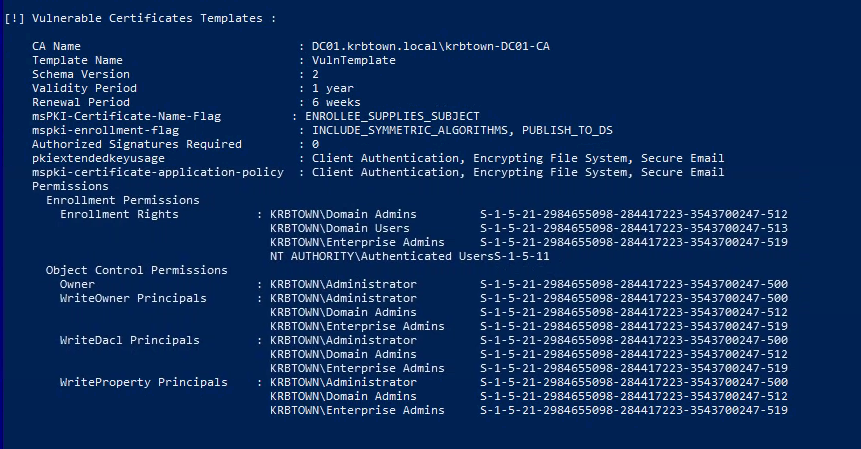Select the Object Control Permissions heading
861x449 pixels.
[136, 270]
